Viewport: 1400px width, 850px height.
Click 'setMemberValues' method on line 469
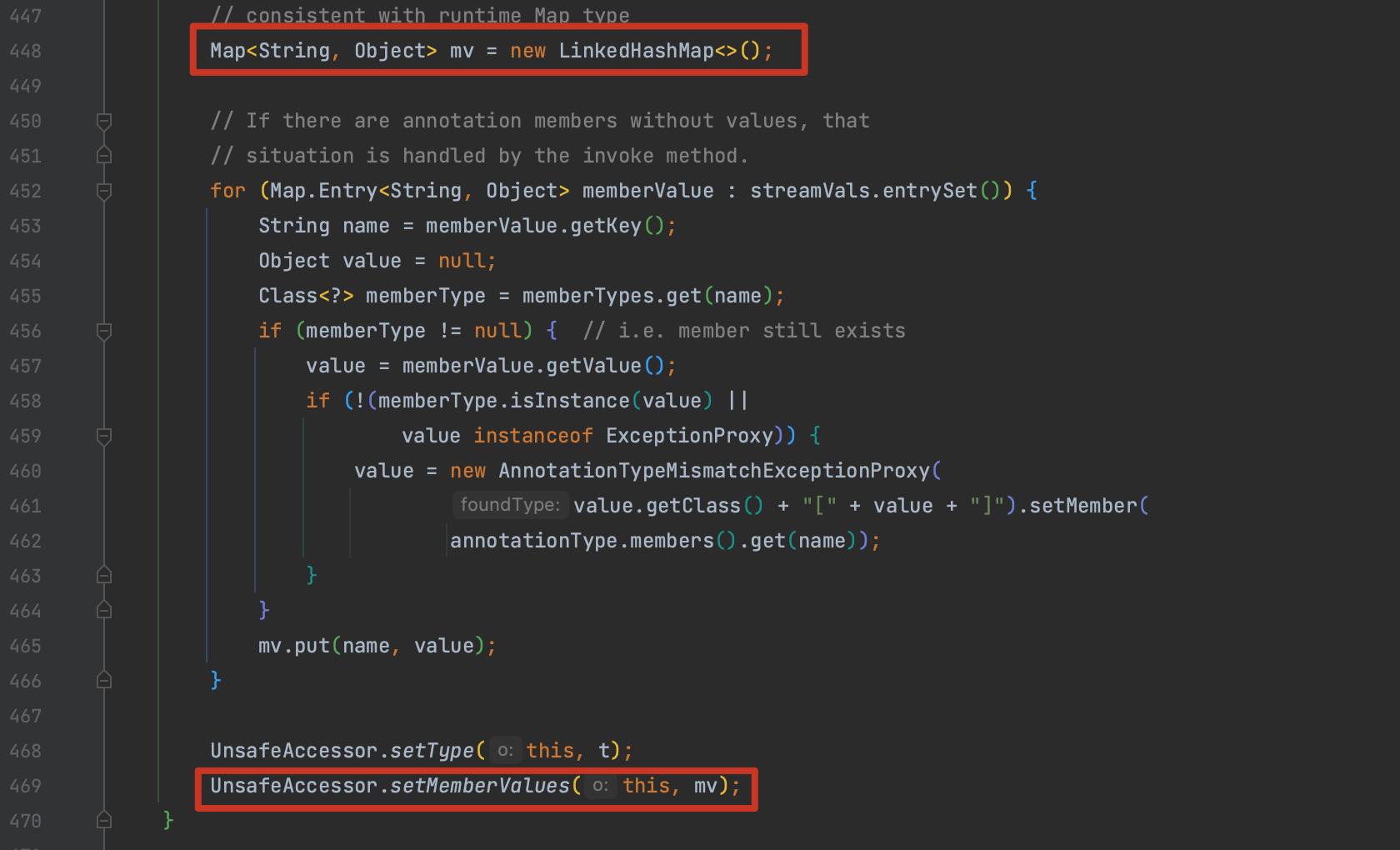[480, 786]
